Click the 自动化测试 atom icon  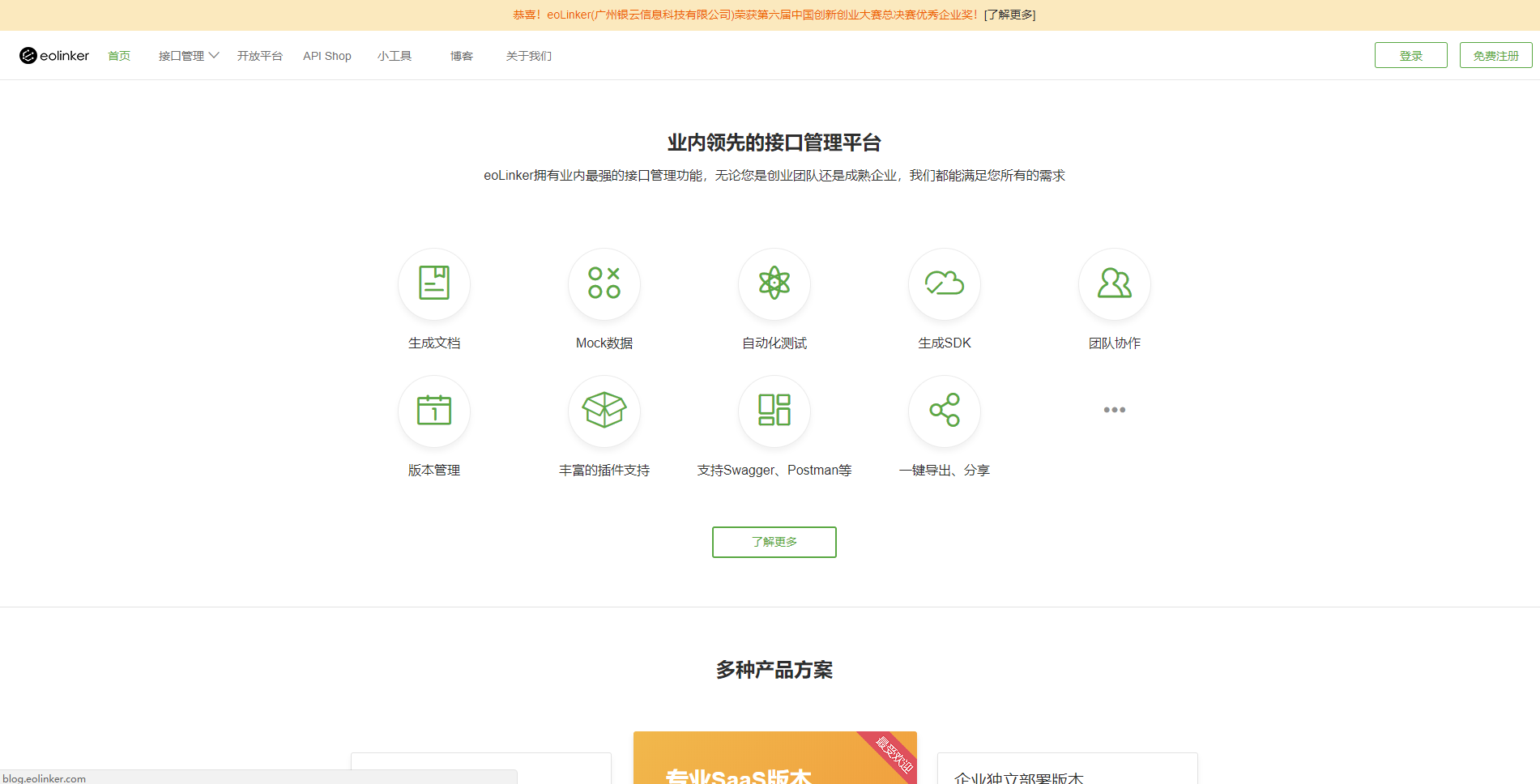click(x=774, y=283)
